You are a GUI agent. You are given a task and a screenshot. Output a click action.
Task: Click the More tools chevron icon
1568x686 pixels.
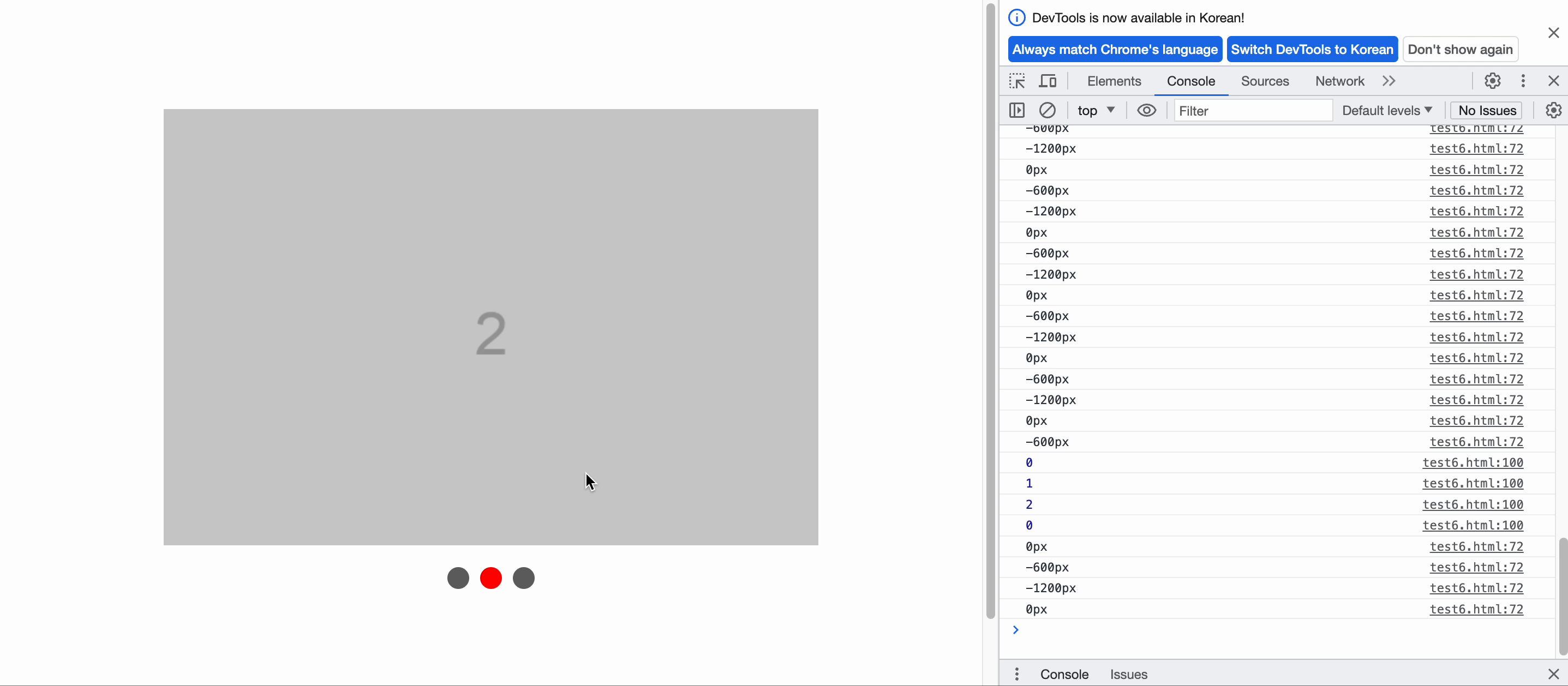point(1390,81)
